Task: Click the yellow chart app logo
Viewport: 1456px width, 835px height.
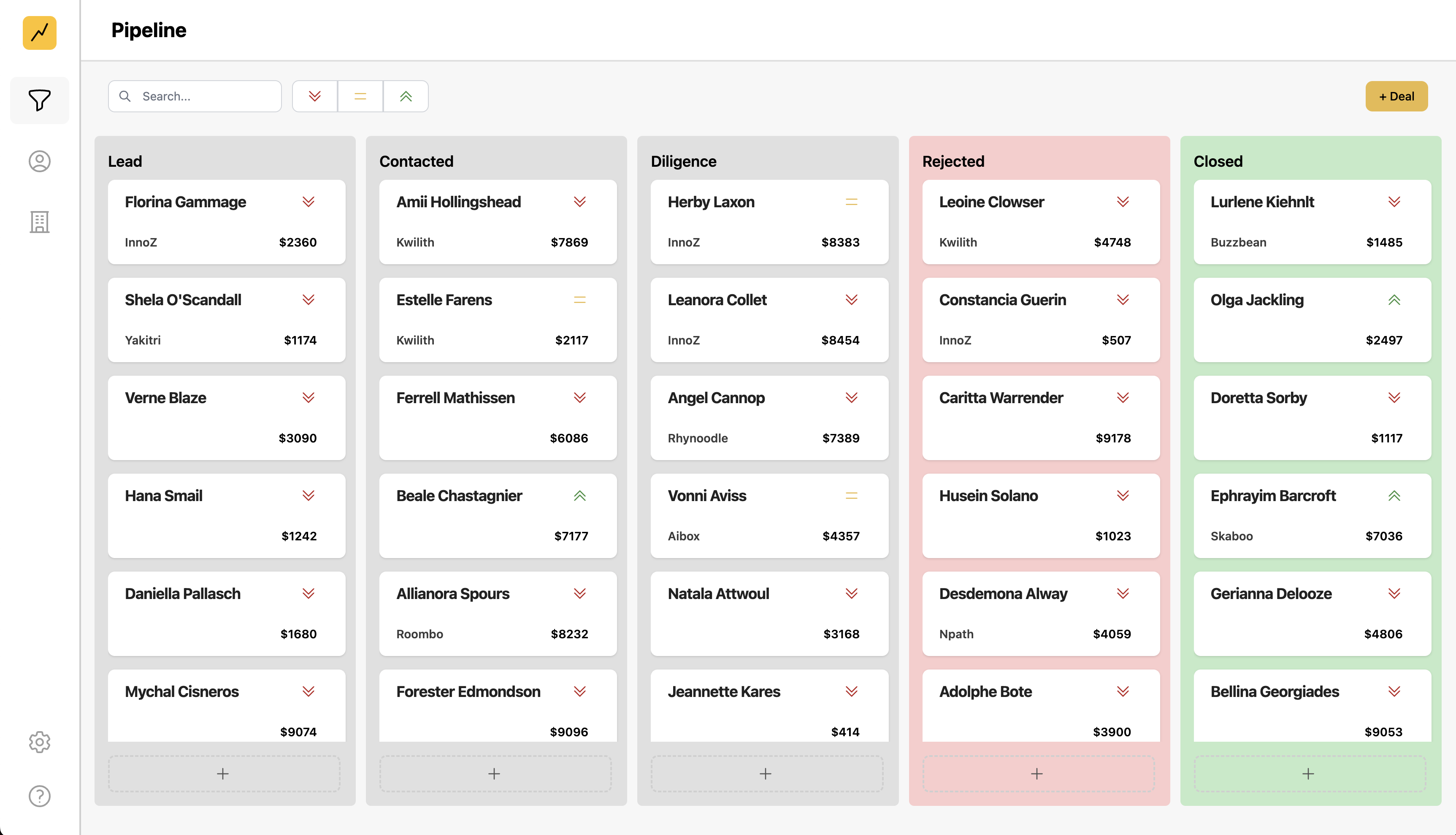Action: pyautogui.click(x=40, y=33)
